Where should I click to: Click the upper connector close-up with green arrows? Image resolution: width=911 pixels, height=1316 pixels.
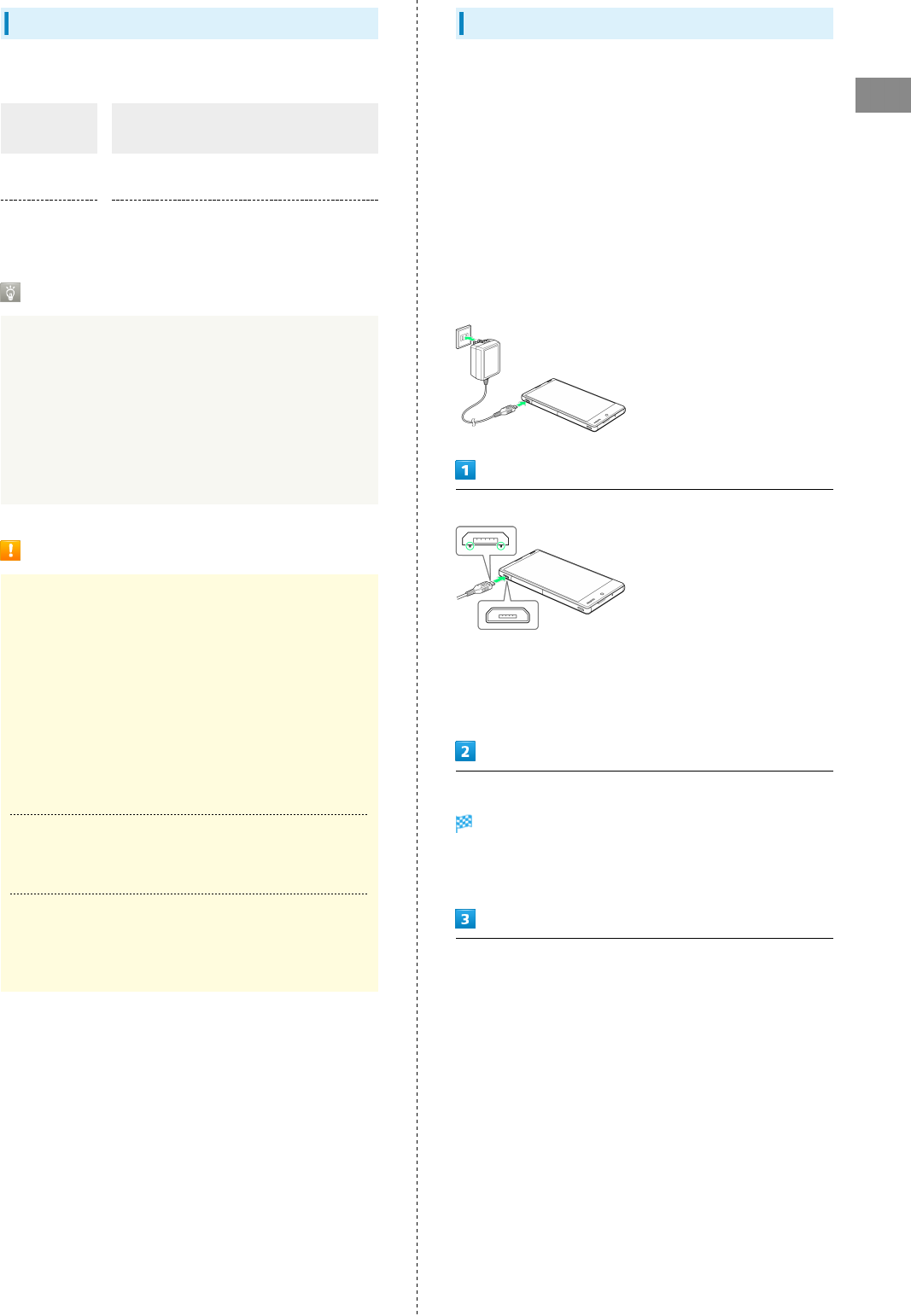click(485, 540)
